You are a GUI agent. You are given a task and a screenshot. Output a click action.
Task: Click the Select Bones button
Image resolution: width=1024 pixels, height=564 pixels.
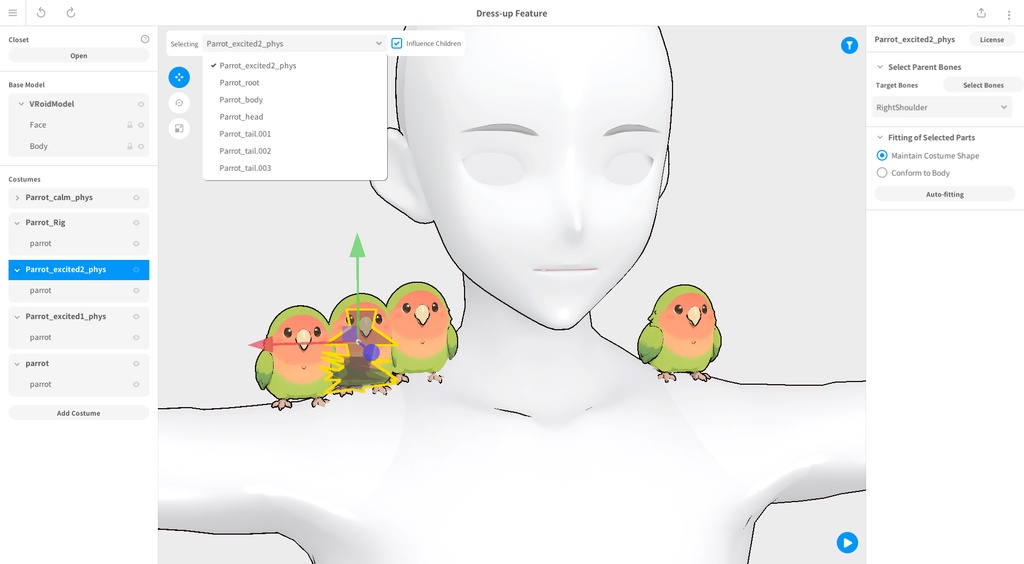point(983,85)
